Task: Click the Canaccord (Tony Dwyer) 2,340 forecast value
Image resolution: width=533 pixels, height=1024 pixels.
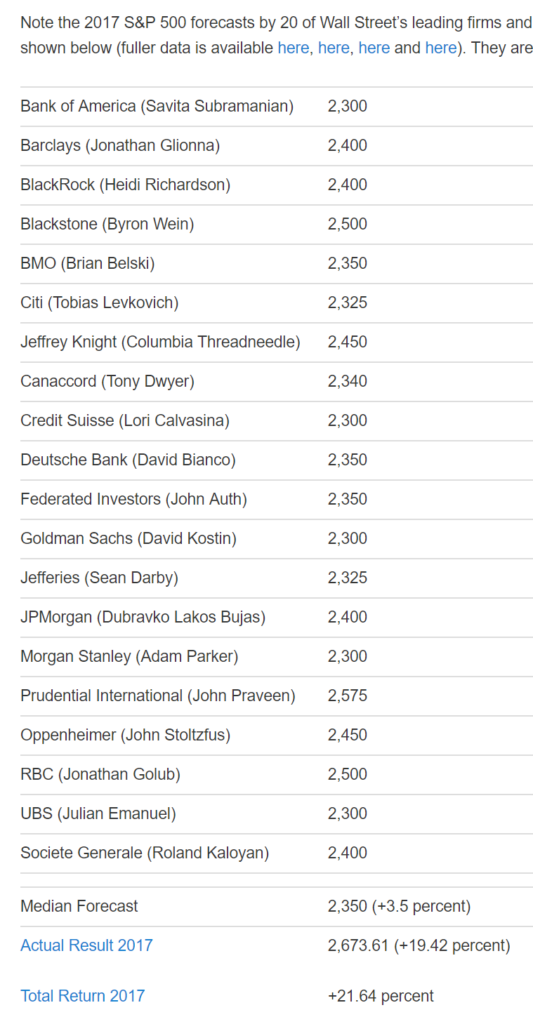Action: [347, 381]
